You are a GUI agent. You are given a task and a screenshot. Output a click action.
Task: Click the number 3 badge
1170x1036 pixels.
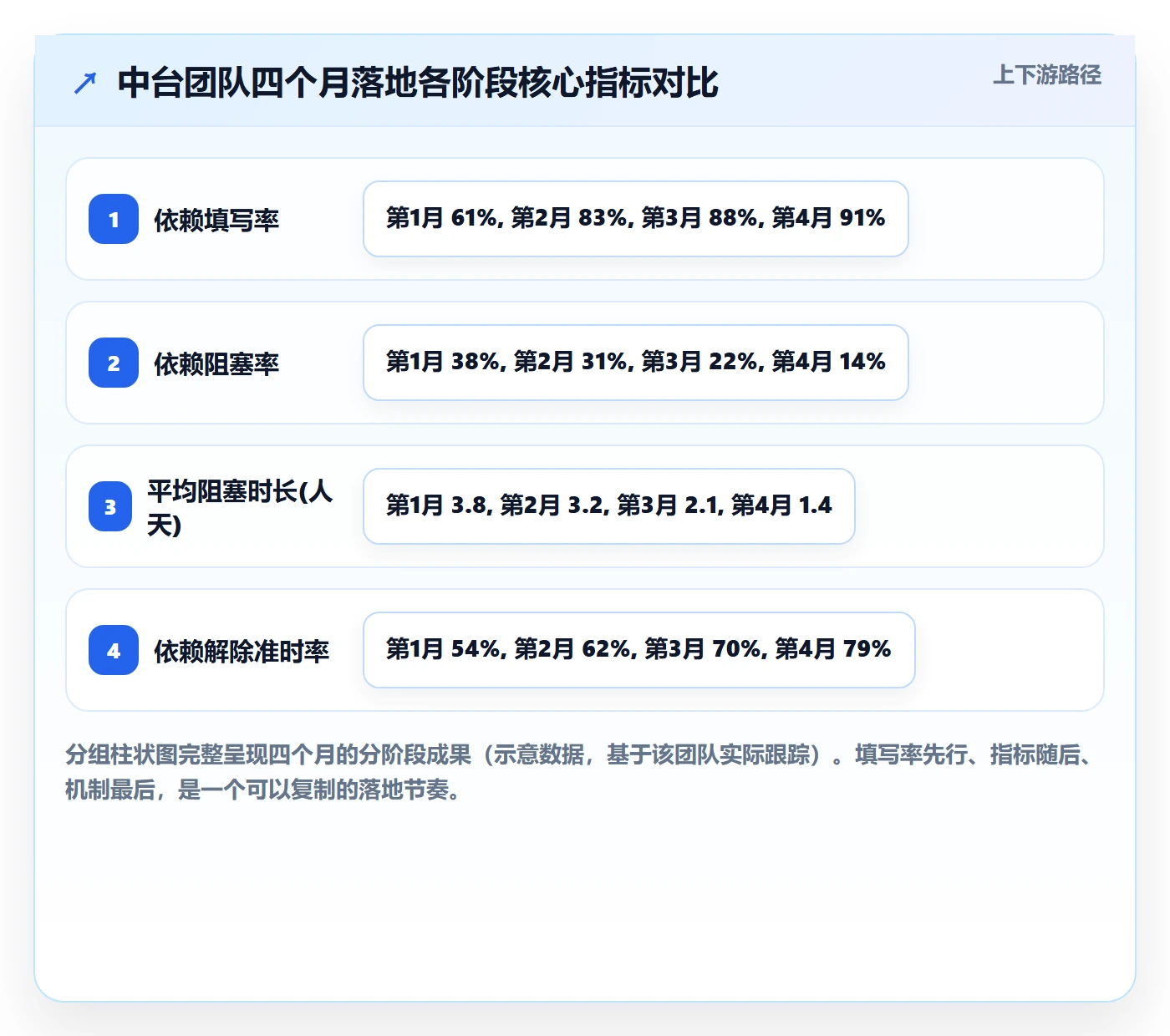110,506
